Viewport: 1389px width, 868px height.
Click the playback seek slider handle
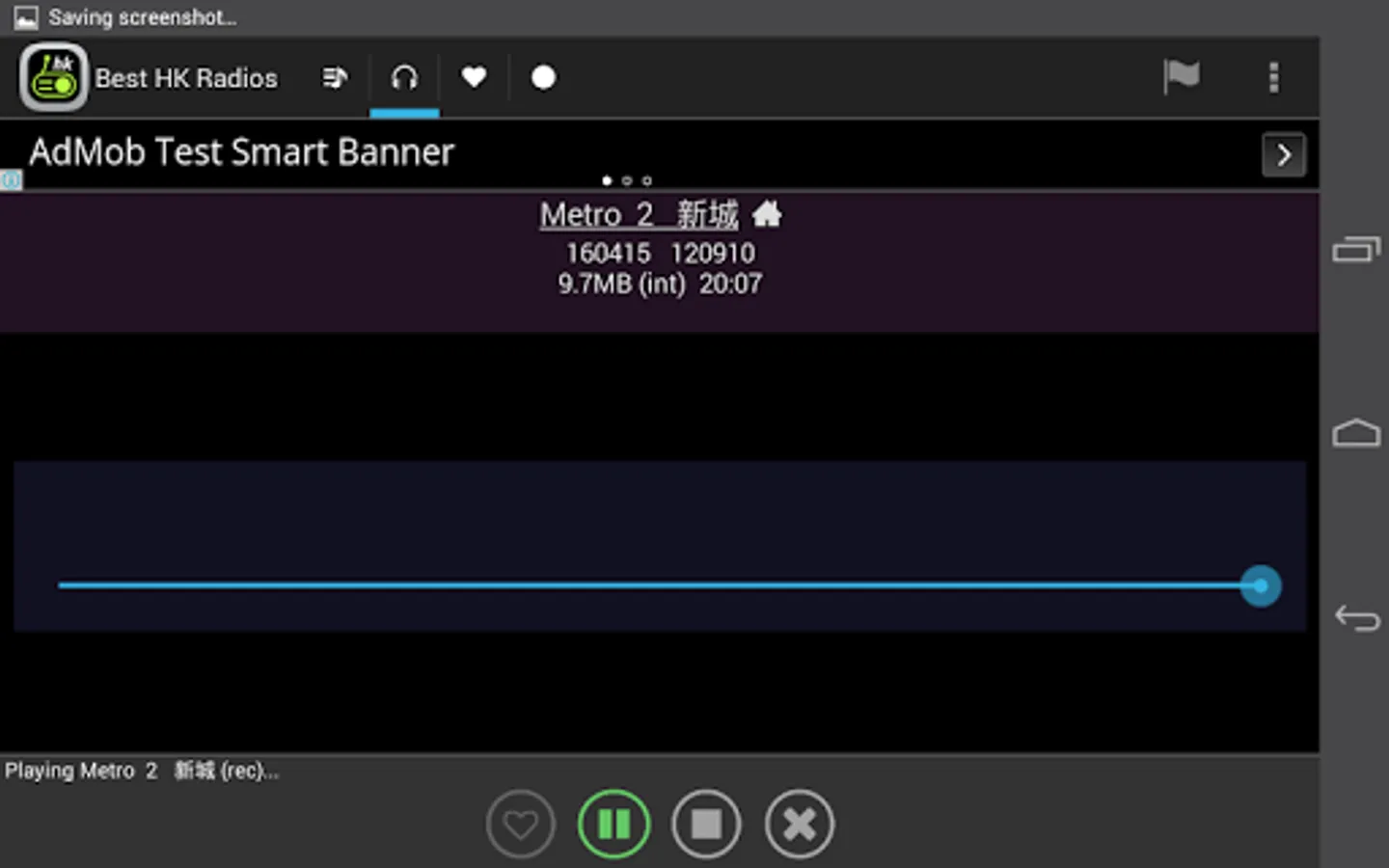pos(1261,585)
